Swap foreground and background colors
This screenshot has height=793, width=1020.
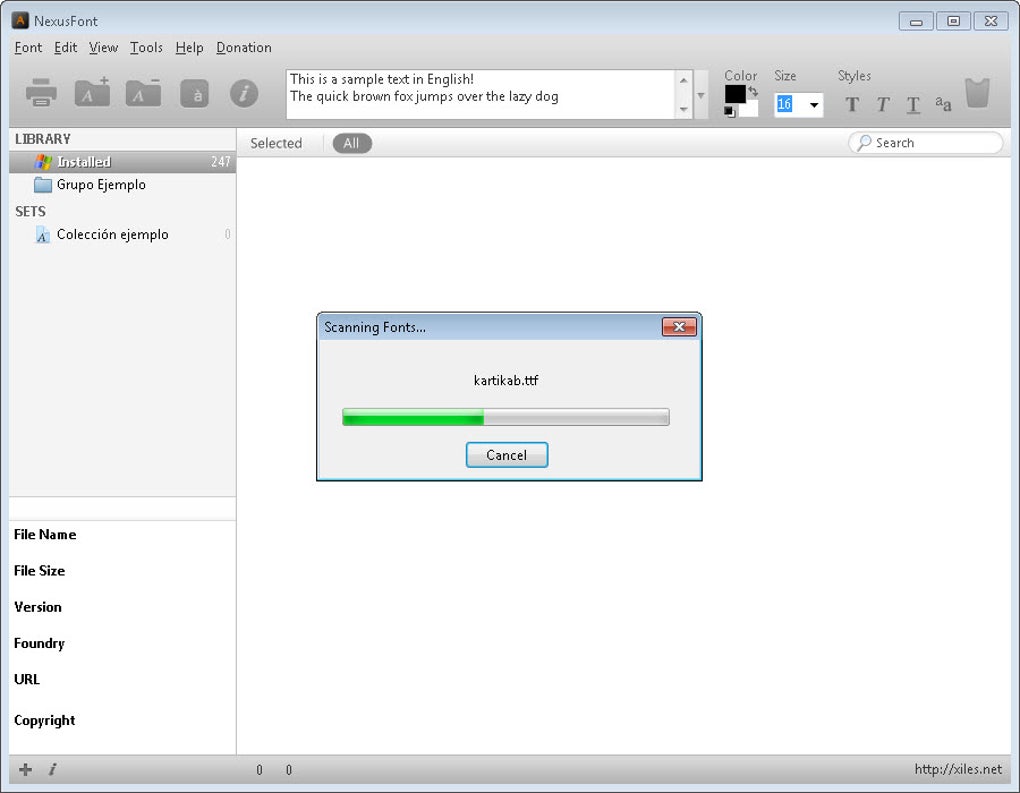pos(753,92)
